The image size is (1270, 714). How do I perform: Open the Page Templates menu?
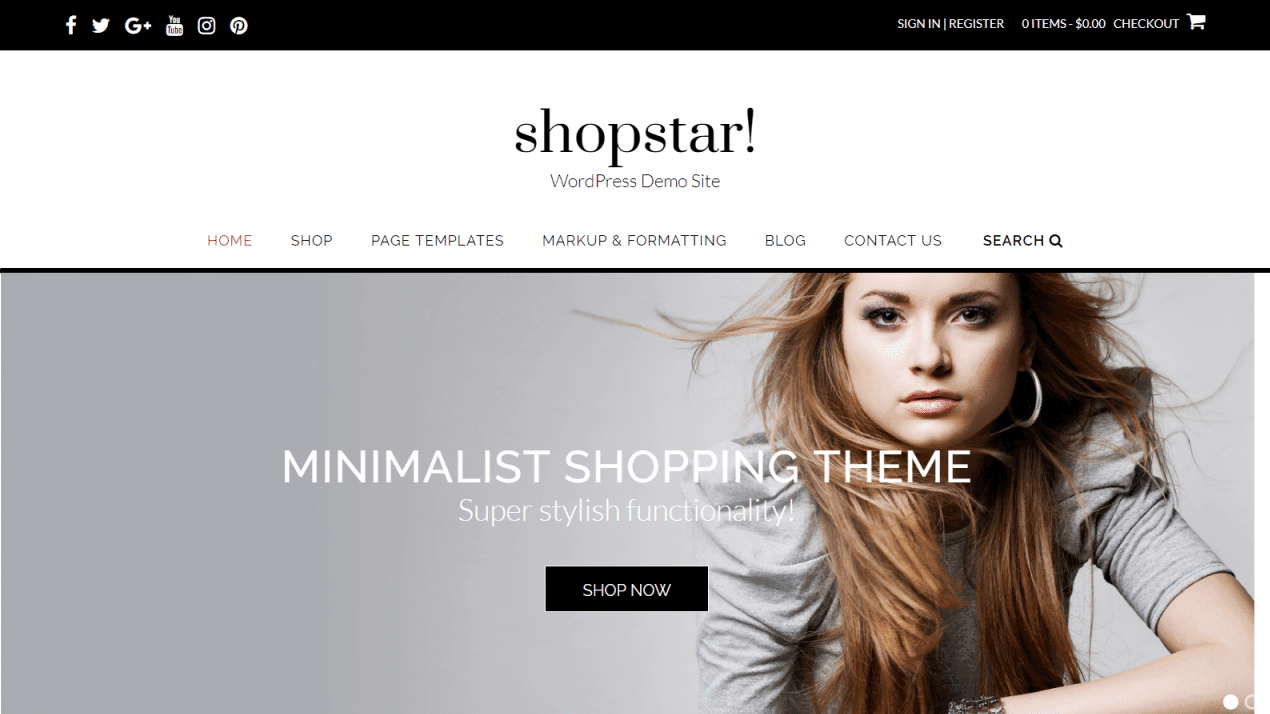click(437, 240)
